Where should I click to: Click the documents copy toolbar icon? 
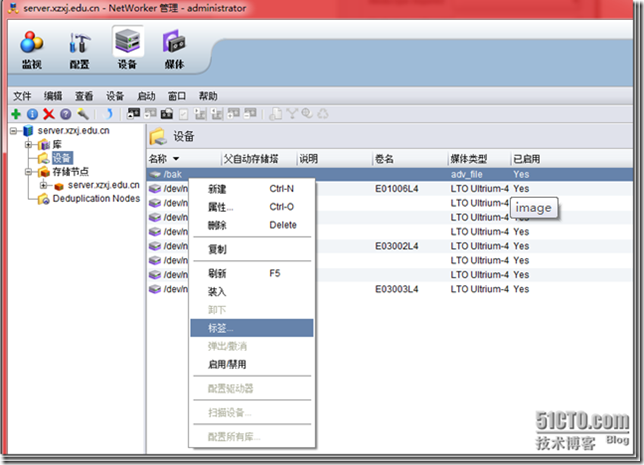[x=275, y=114]
